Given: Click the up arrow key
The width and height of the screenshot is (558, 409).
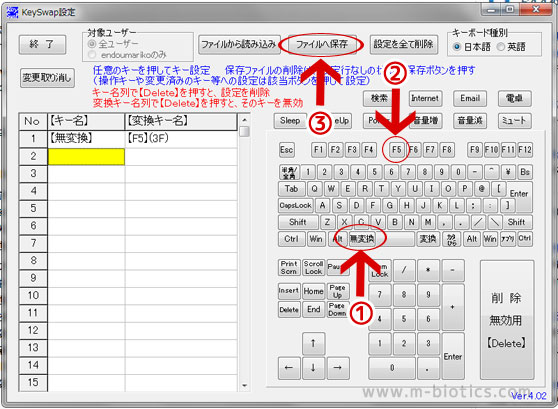Looking at the screenshot, I should click(313, 343).
